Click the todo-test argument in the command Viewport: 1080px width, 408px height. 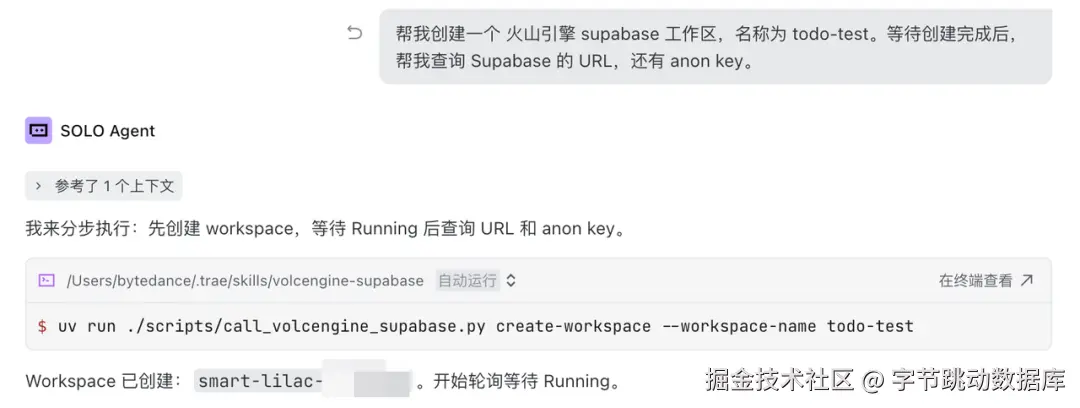[x=871, y=326]
